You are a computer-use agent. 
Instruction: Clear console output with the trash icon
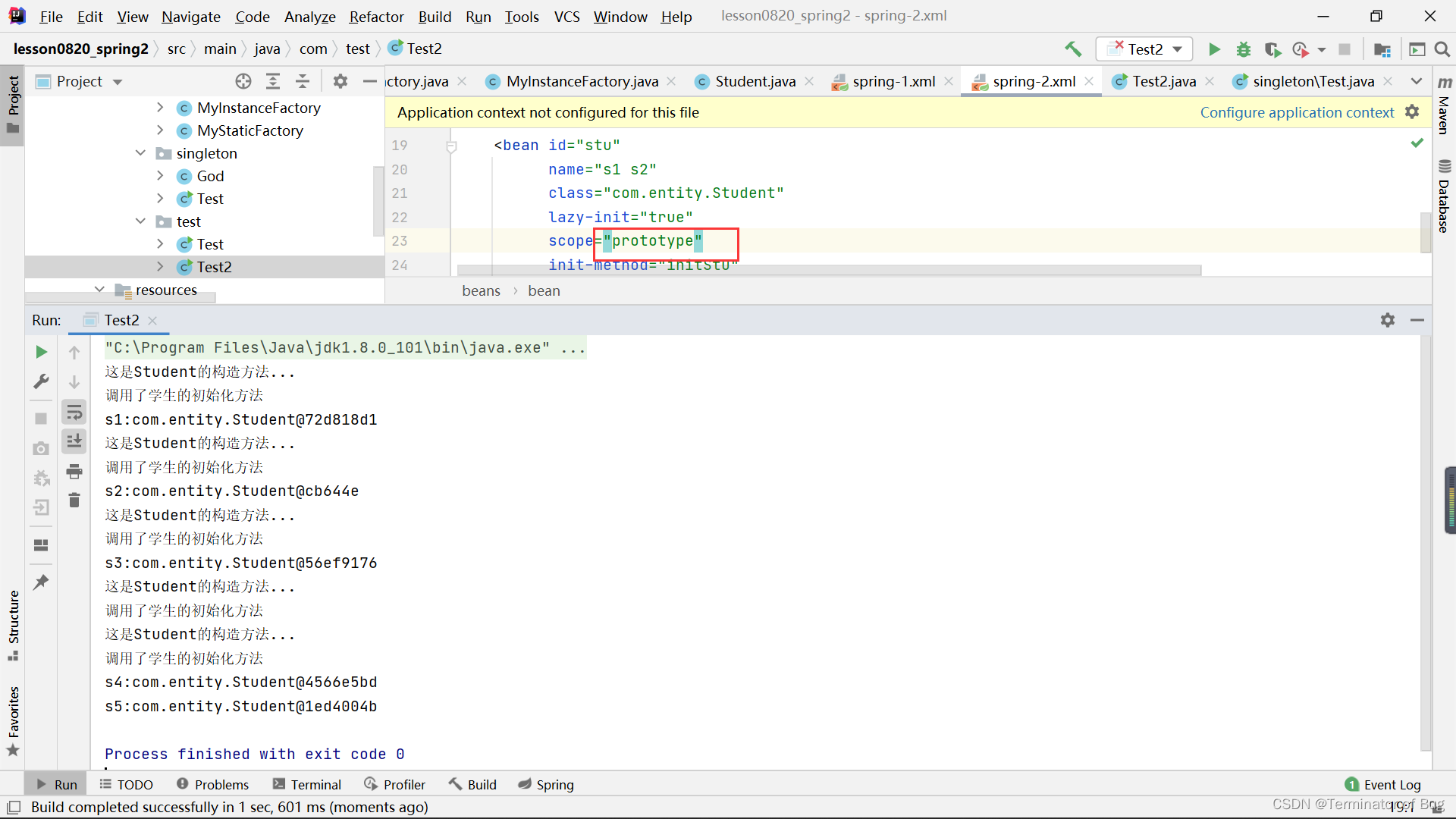[74, 500]
